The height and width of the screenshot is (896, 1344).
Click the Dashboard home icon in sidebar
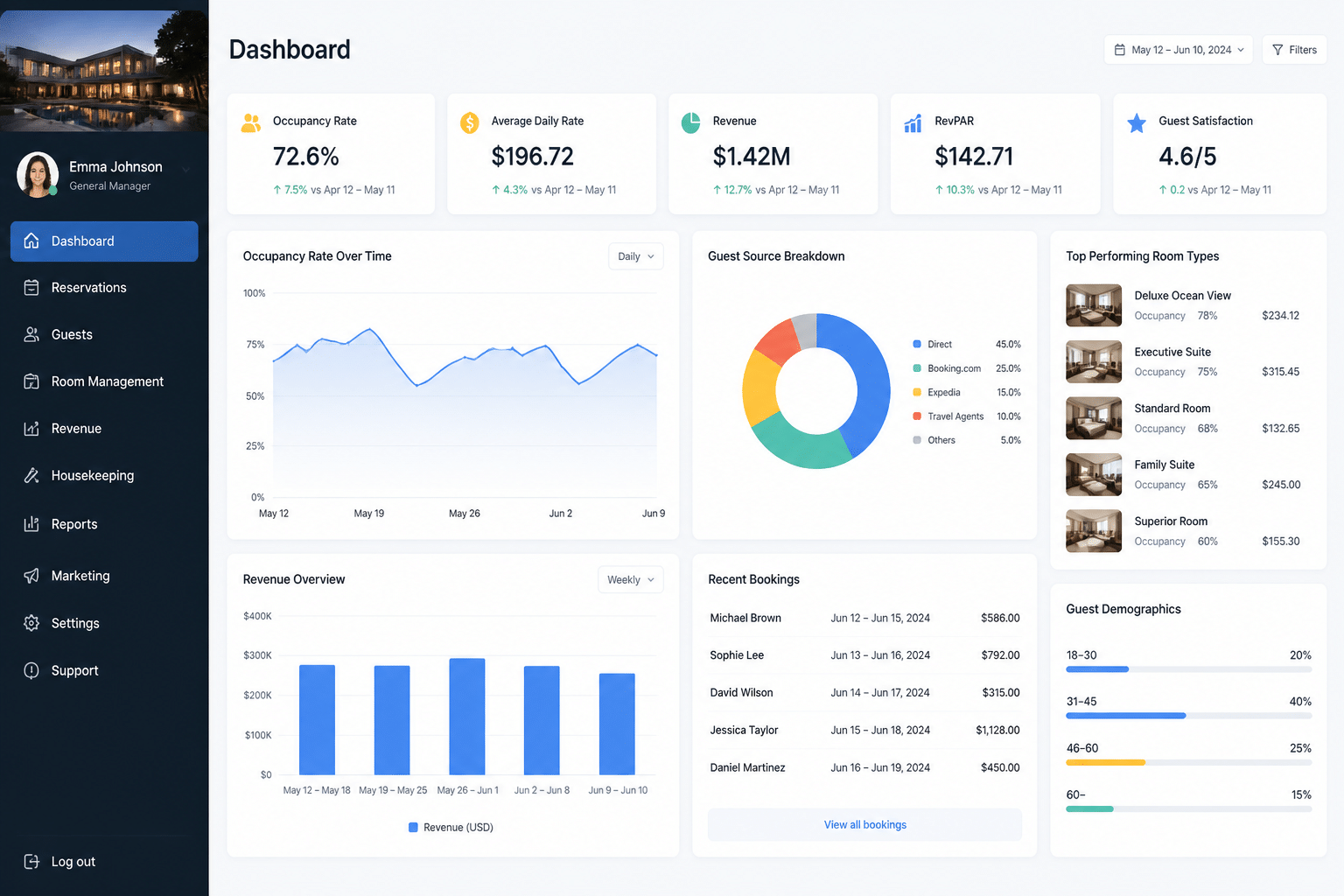[31, 241]
